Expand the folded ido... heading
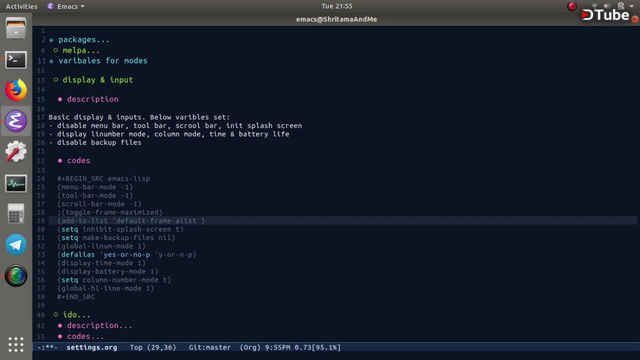Viewport: 640px width, 360px height. pos(76,315)
